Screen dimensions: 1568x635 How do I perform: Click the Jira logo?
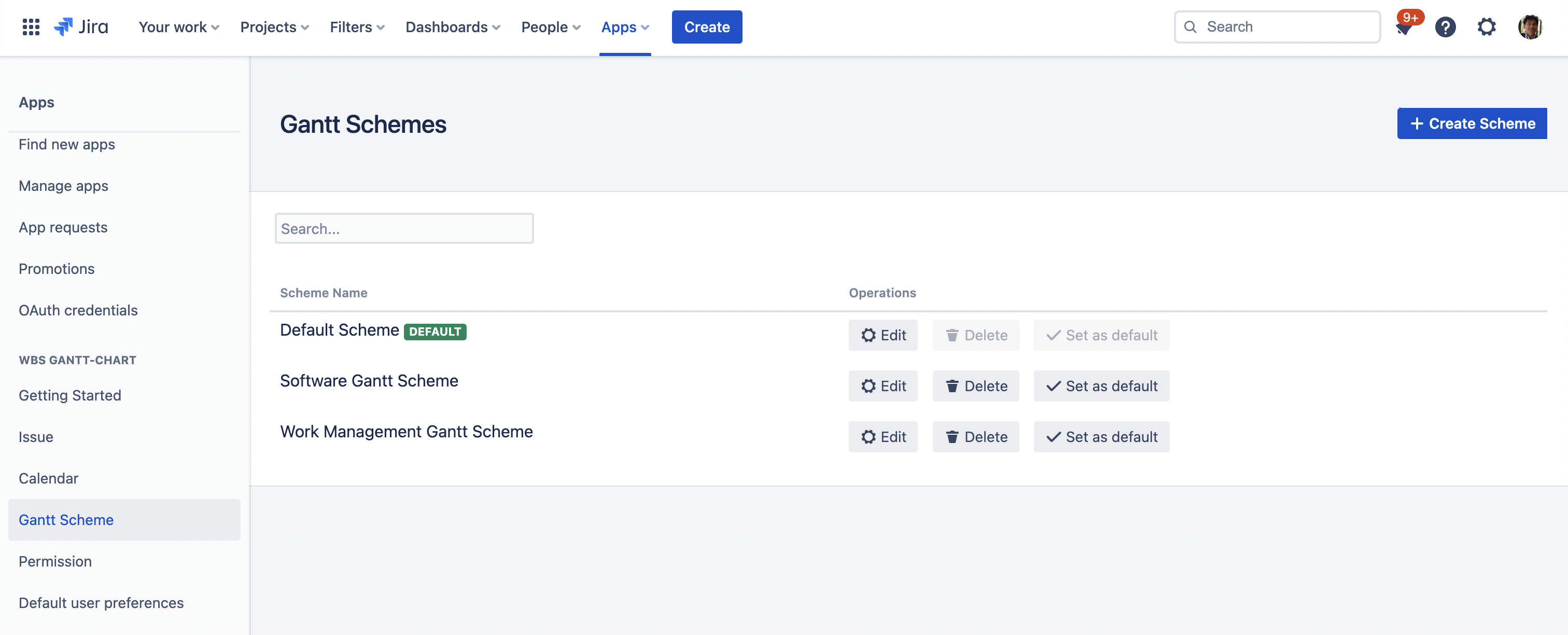point(81,27)
